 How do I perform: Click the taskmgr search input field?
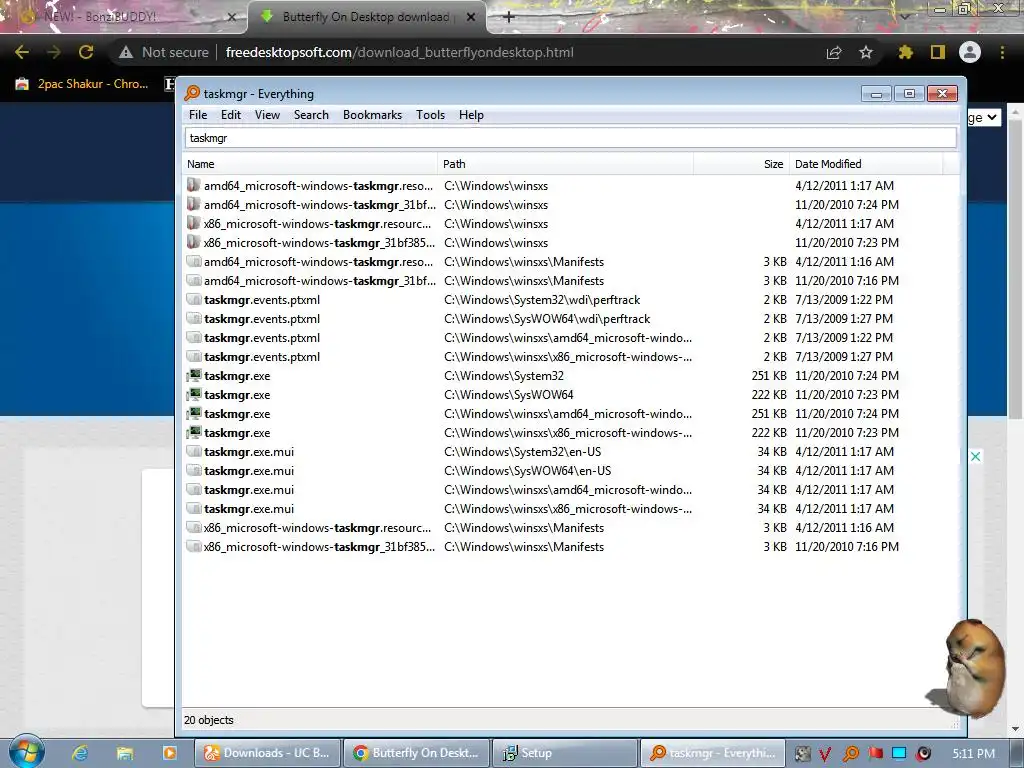pos(571,138)
